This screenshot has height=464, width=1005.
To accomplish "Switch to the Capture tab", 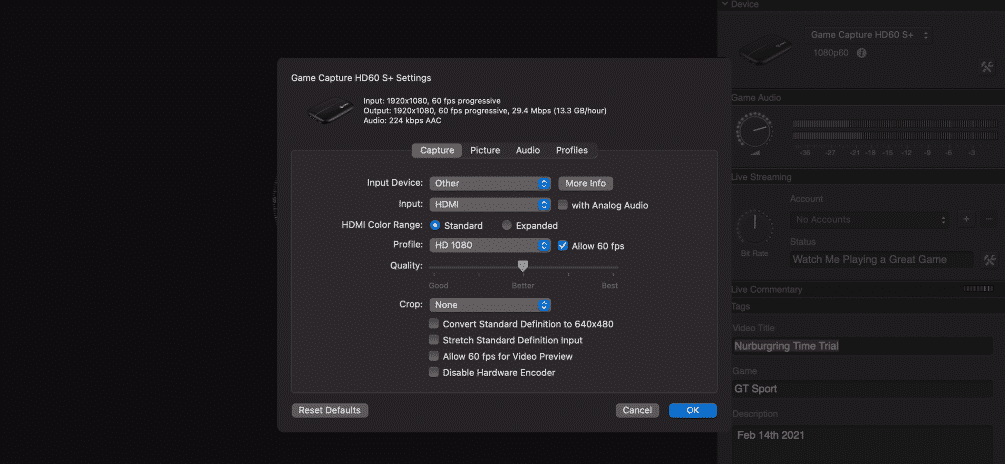I will pyautogui.click(x=437, y=150).
